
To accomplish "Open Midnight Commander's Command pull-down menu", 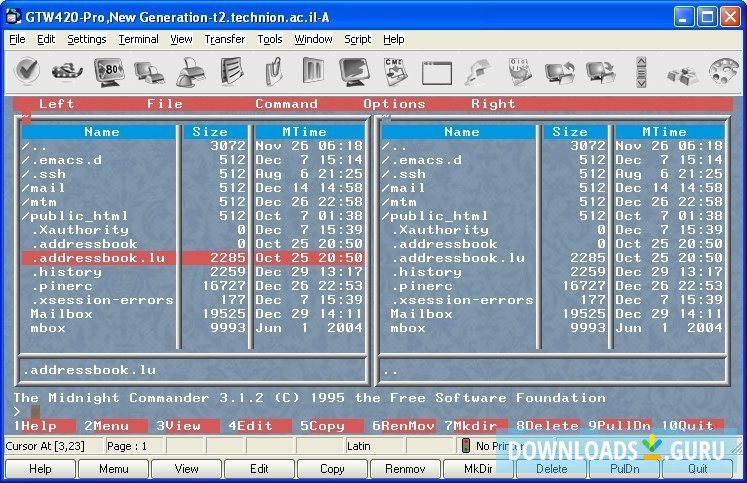I will click(x=286, y=103).
